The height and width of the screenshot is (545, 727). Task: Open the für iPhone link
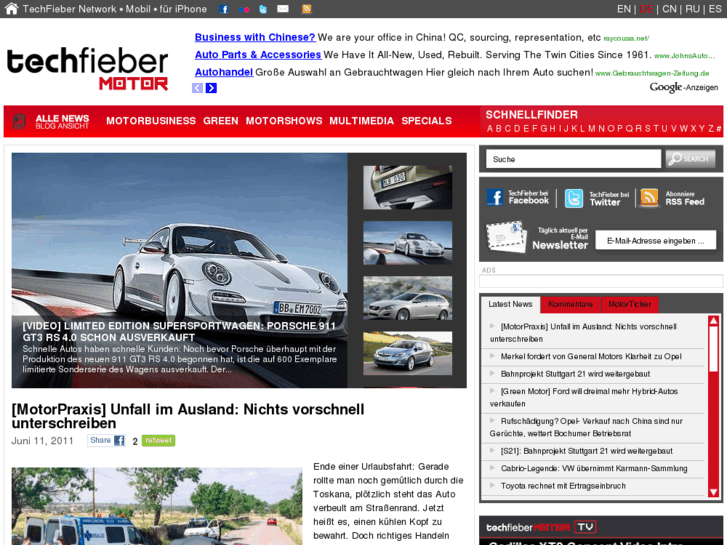click(183, 9)
